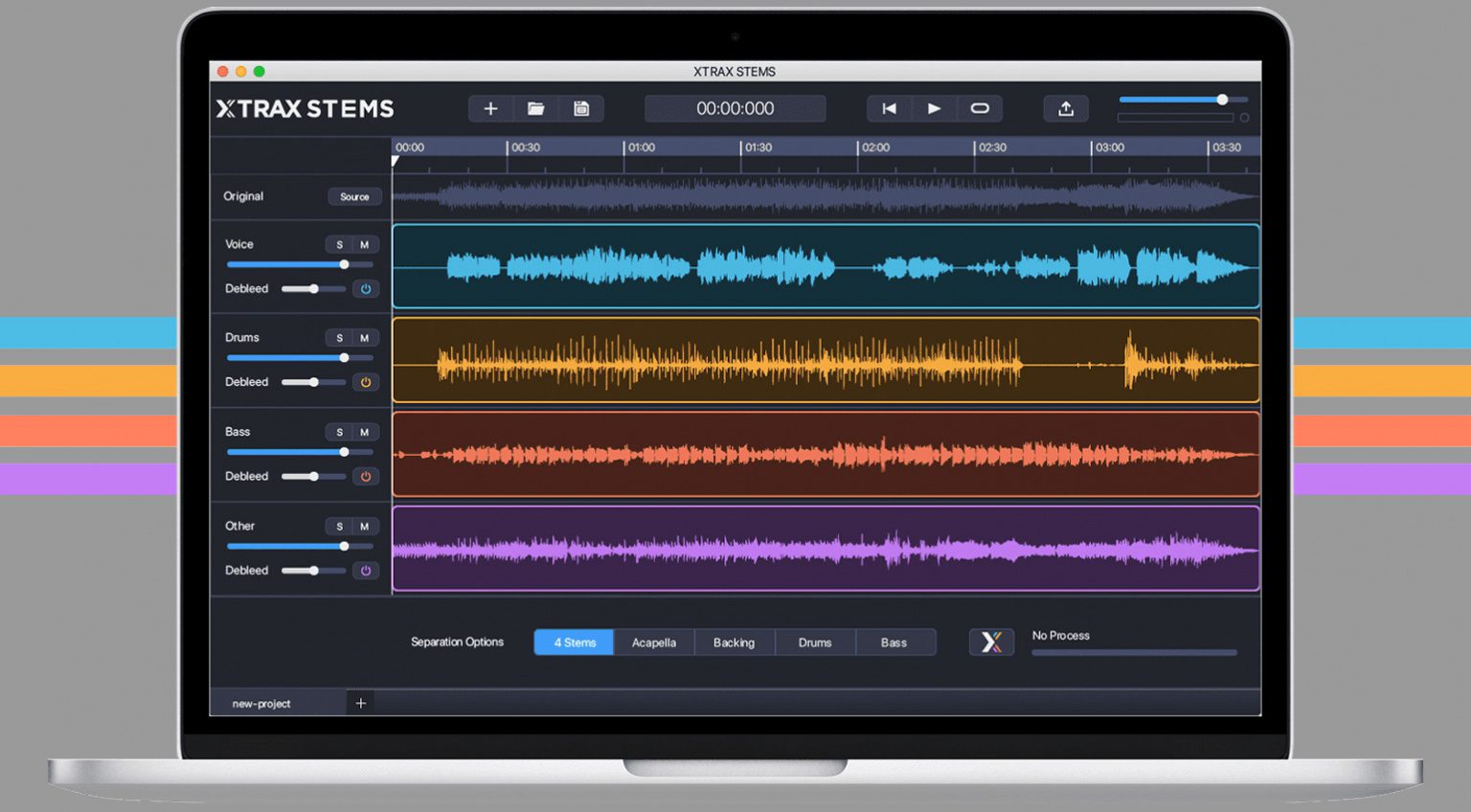Export stems using the upload icon
The image size is (1471, 812).
(x=1066, y=109)
